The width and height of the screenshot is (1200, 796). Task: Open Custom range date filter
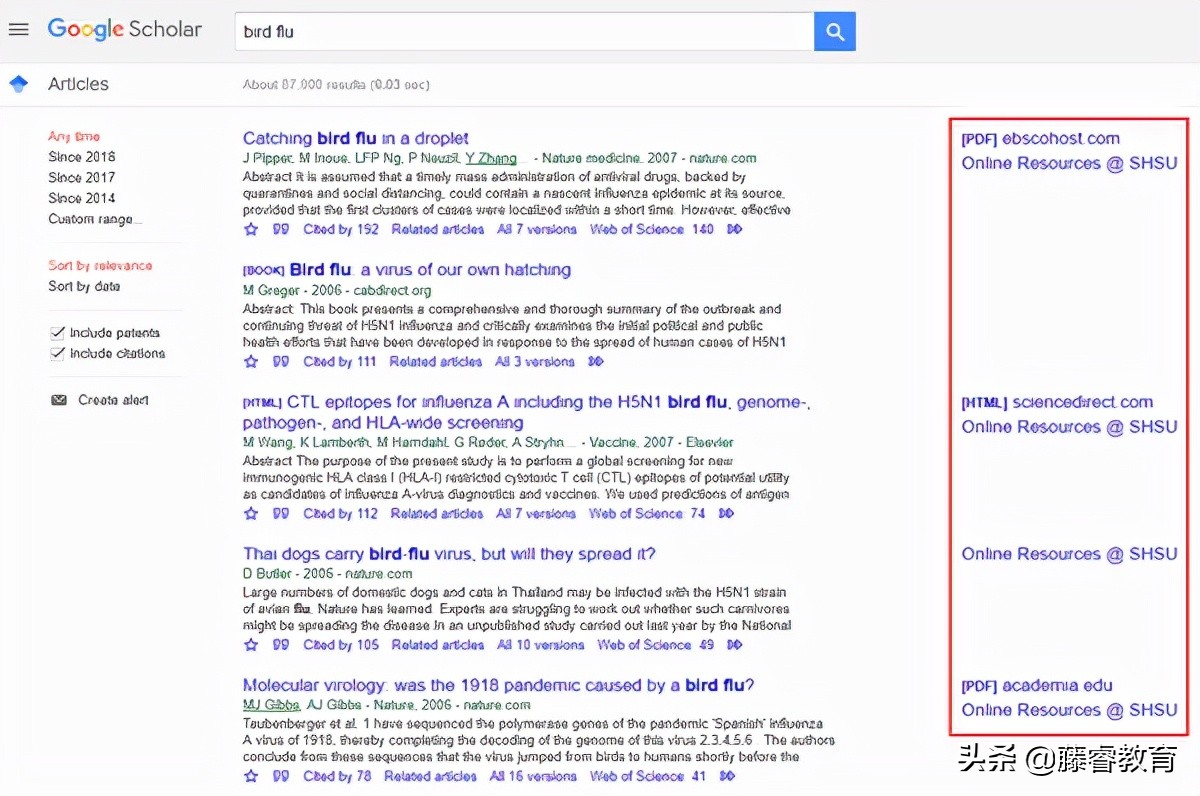(x=95, y=219)
